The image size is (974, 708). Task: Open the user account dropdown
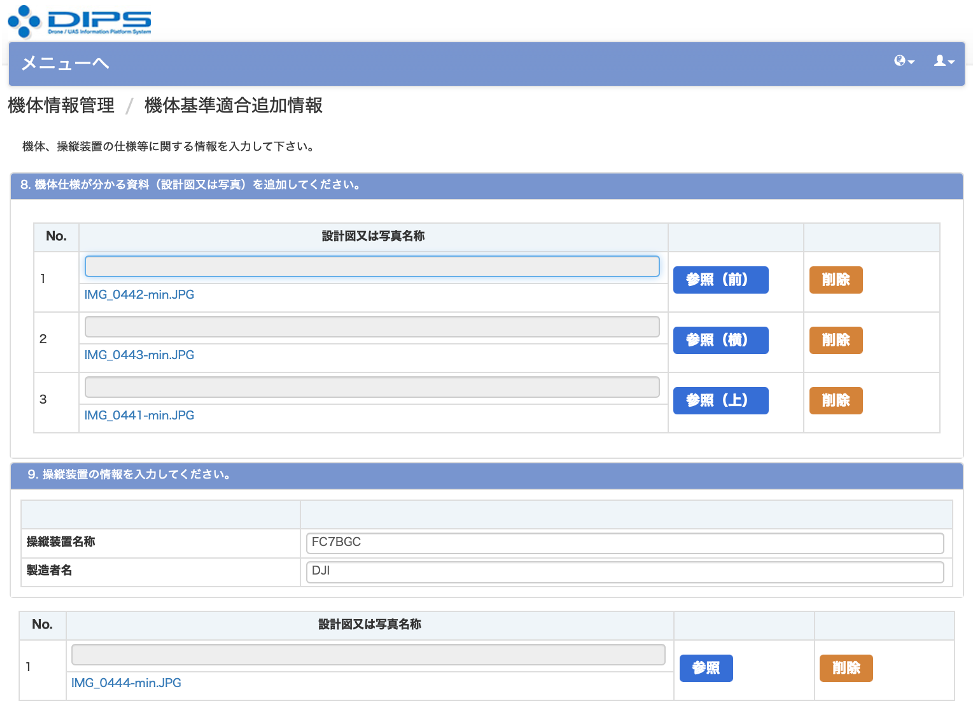[x=944, y=62]
